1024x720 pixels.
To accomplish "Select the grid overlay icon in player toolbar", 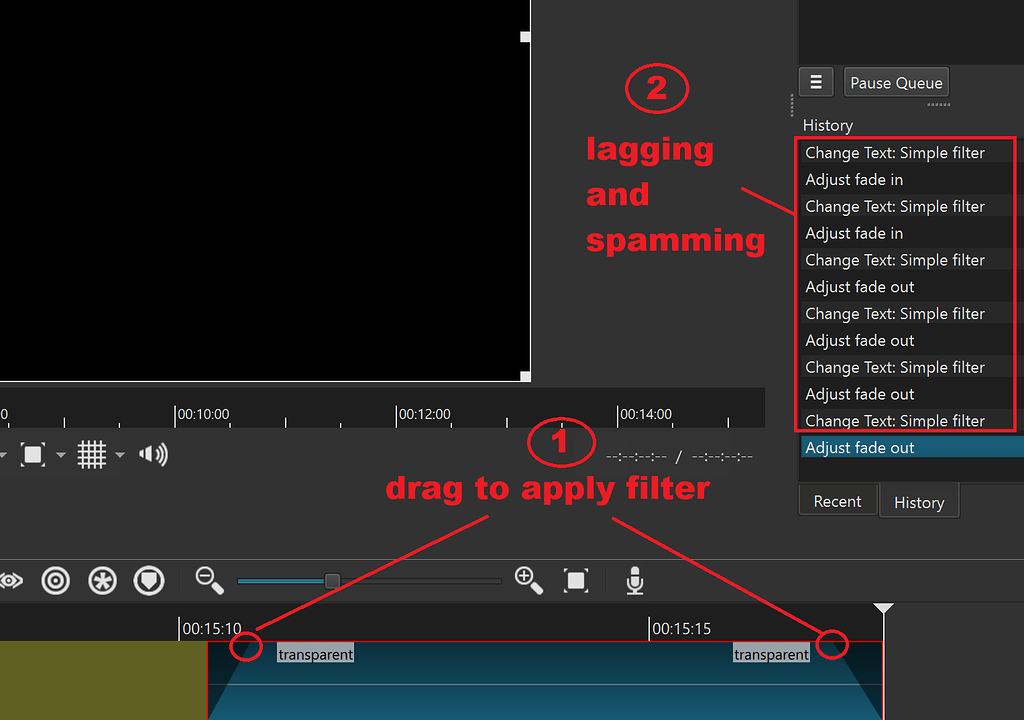I will pyautogui.click(x=91, y=454).
